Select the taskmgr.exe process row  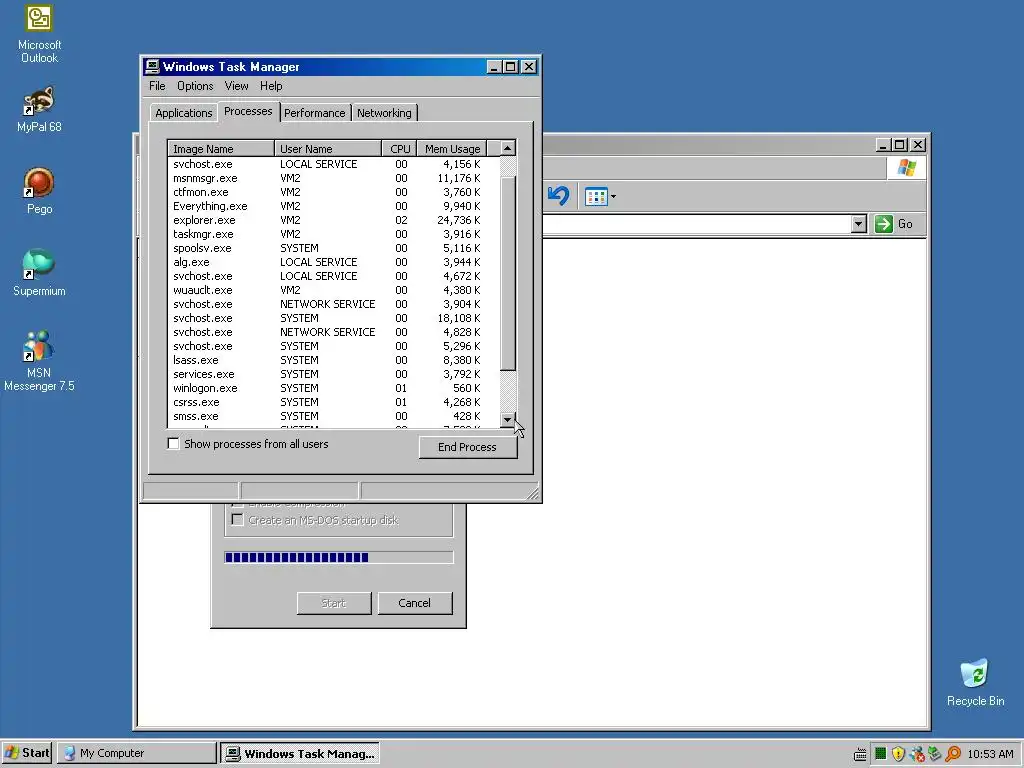(x=333, y=234)
